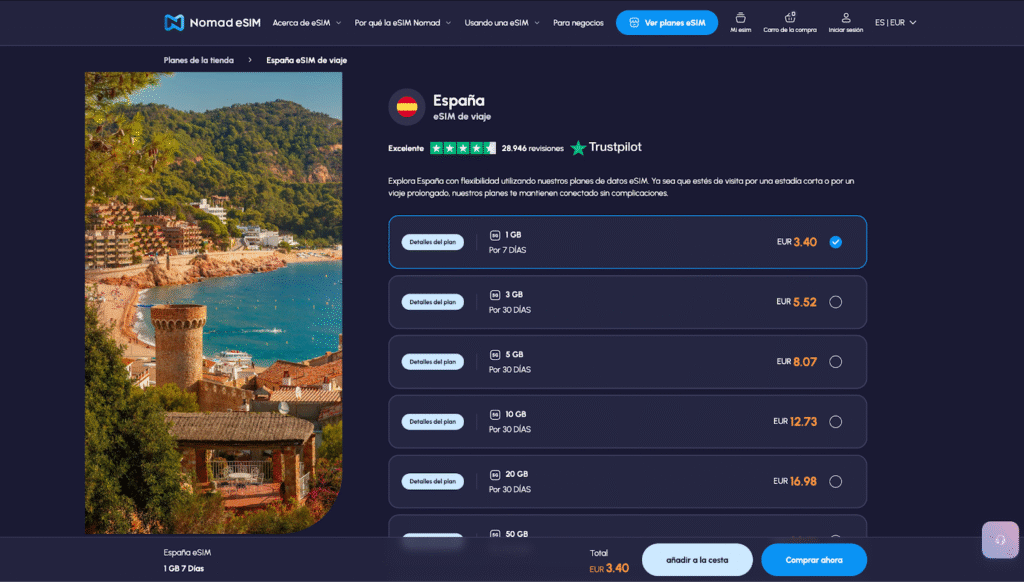
Task: Open the ES | EUR language currency dropdown
Action: click(x=895, y=22)
